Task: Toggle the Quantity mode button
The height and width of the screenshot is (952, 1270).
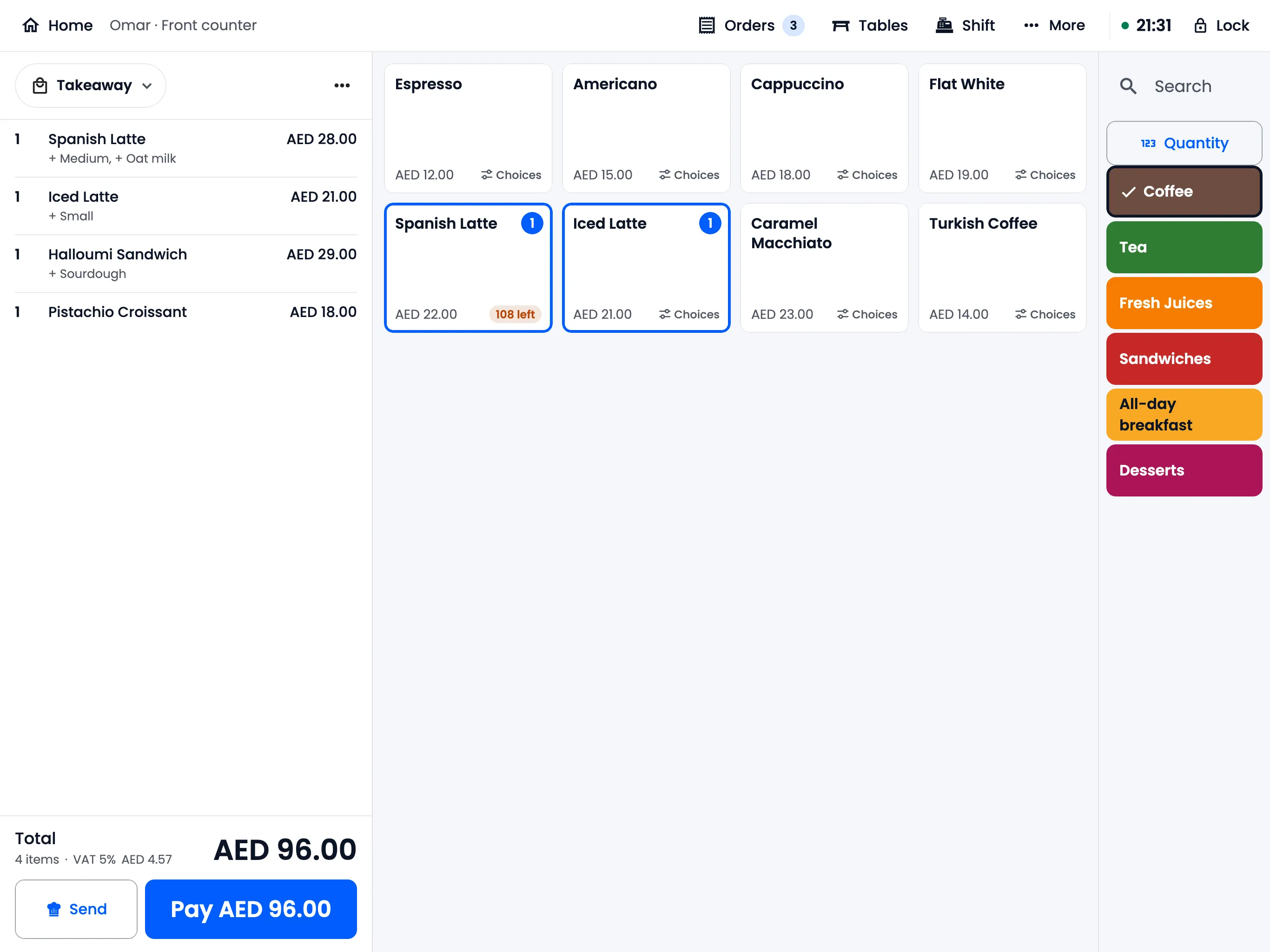Action: pyautogui.click(x=1184, y=143)
